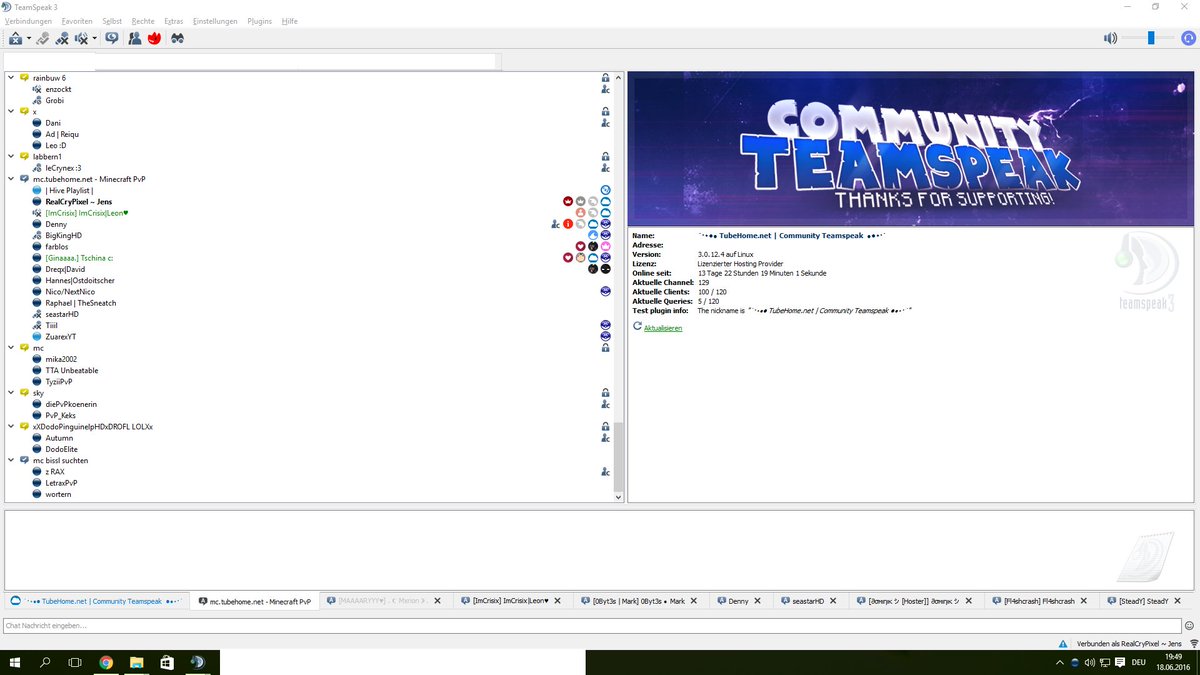Open the contacts toolbar icon
The height and width of the screenshot is (675, 1200).
[x=134, y=38]
